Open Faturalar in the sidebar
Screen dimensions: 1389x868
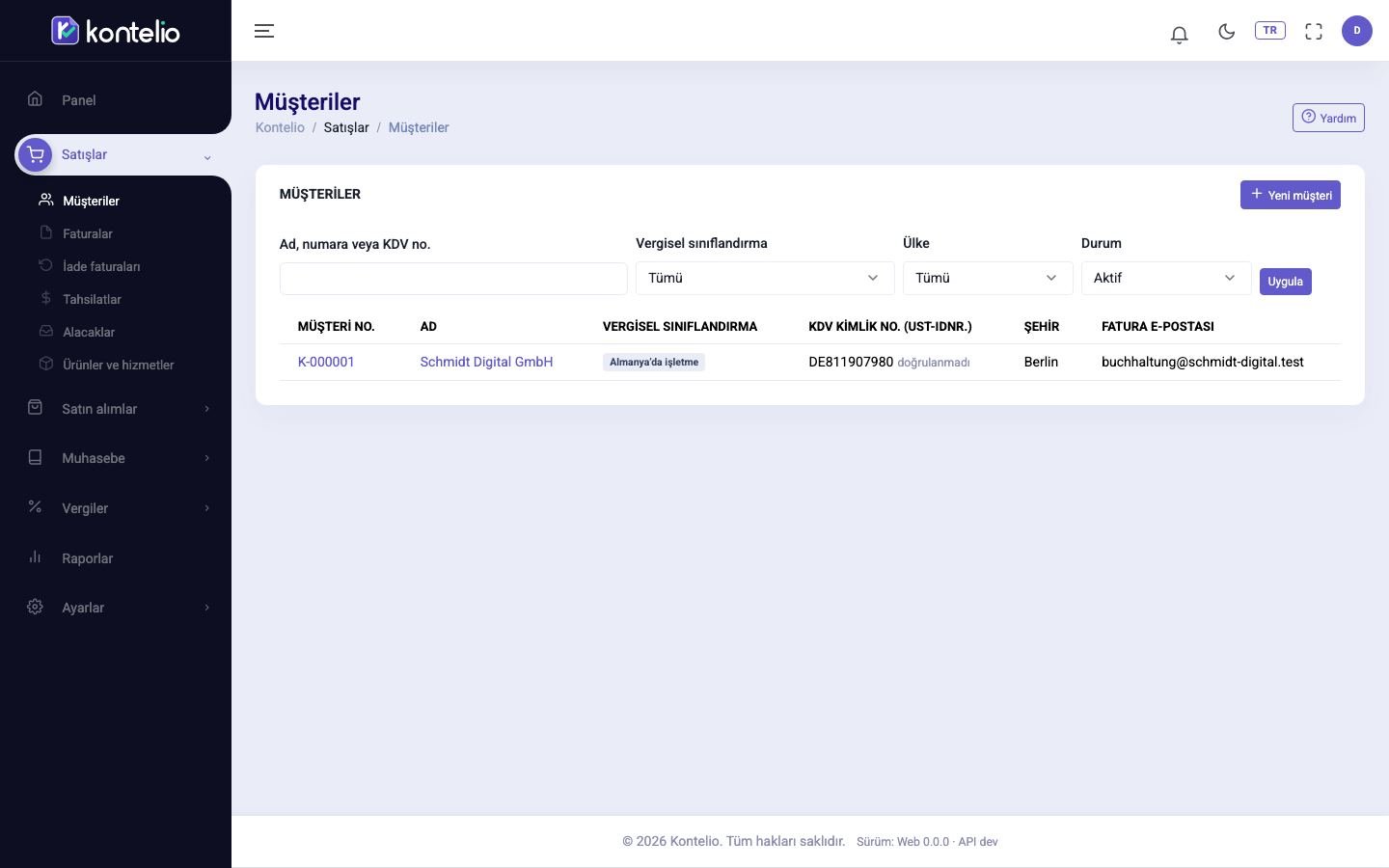coord(87,233)
